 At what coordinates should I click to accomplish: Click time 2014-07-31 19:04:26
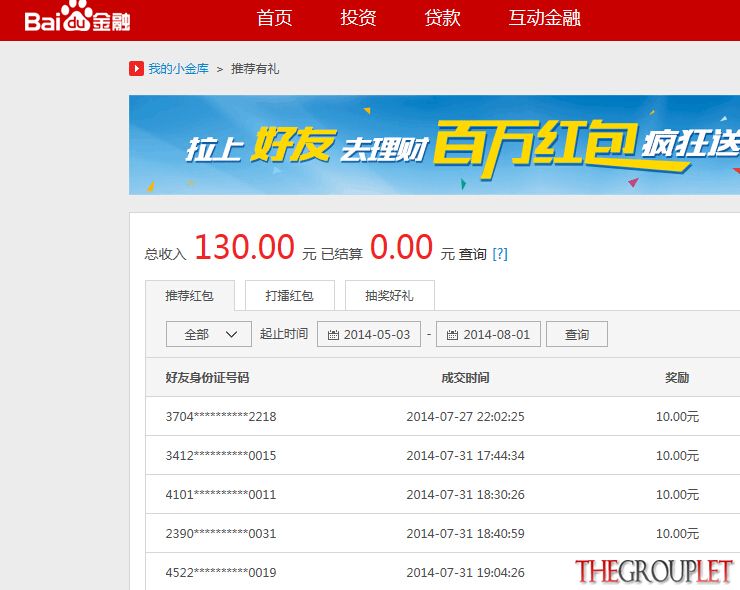pos(465,573)
